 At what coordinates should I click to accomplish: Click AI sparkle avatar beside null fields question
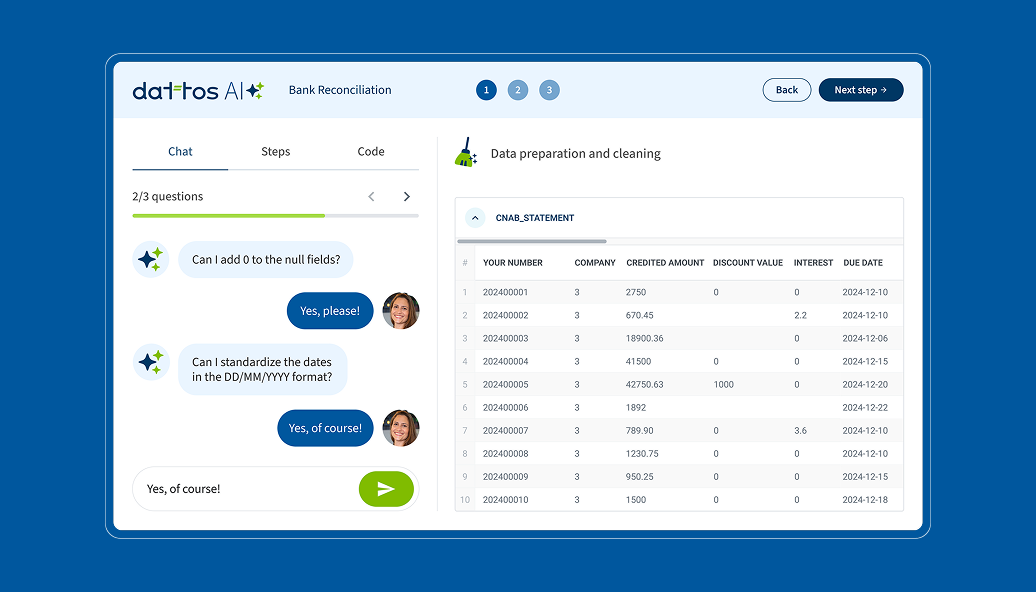pyautogui.click(x=151, y=260)
